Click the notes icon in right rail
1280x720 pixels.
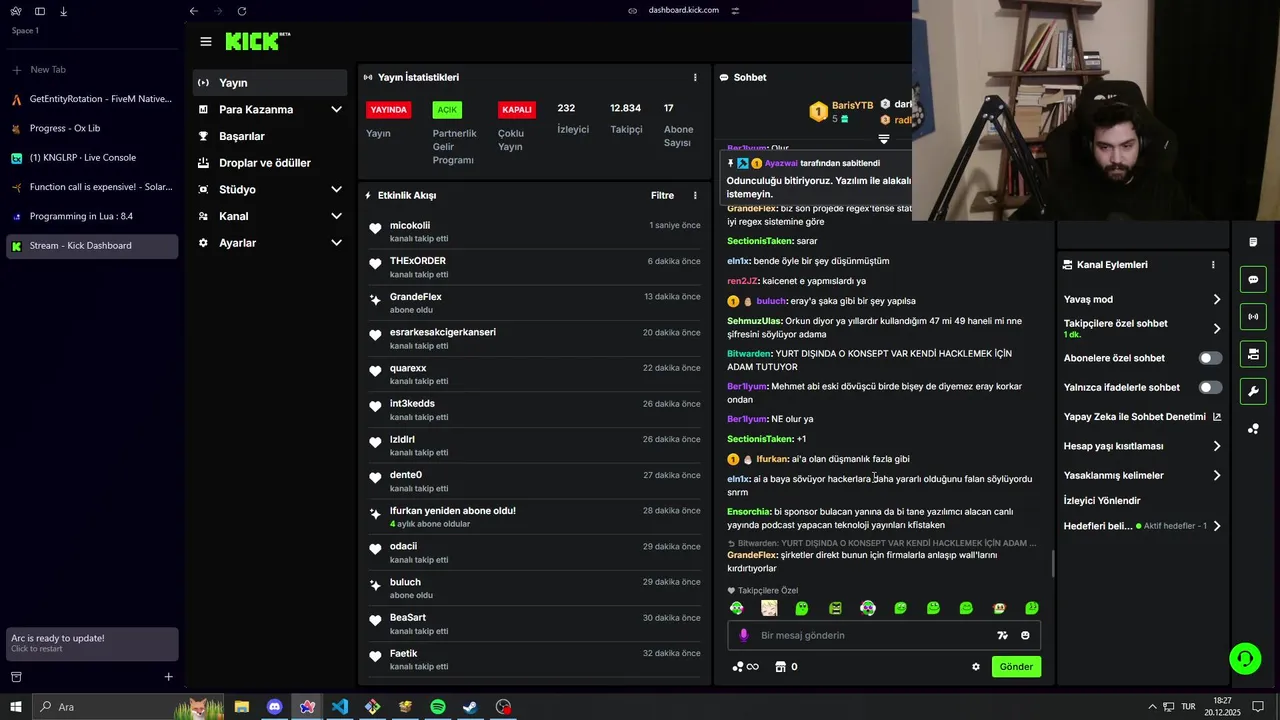click(x=1253, y=242)
